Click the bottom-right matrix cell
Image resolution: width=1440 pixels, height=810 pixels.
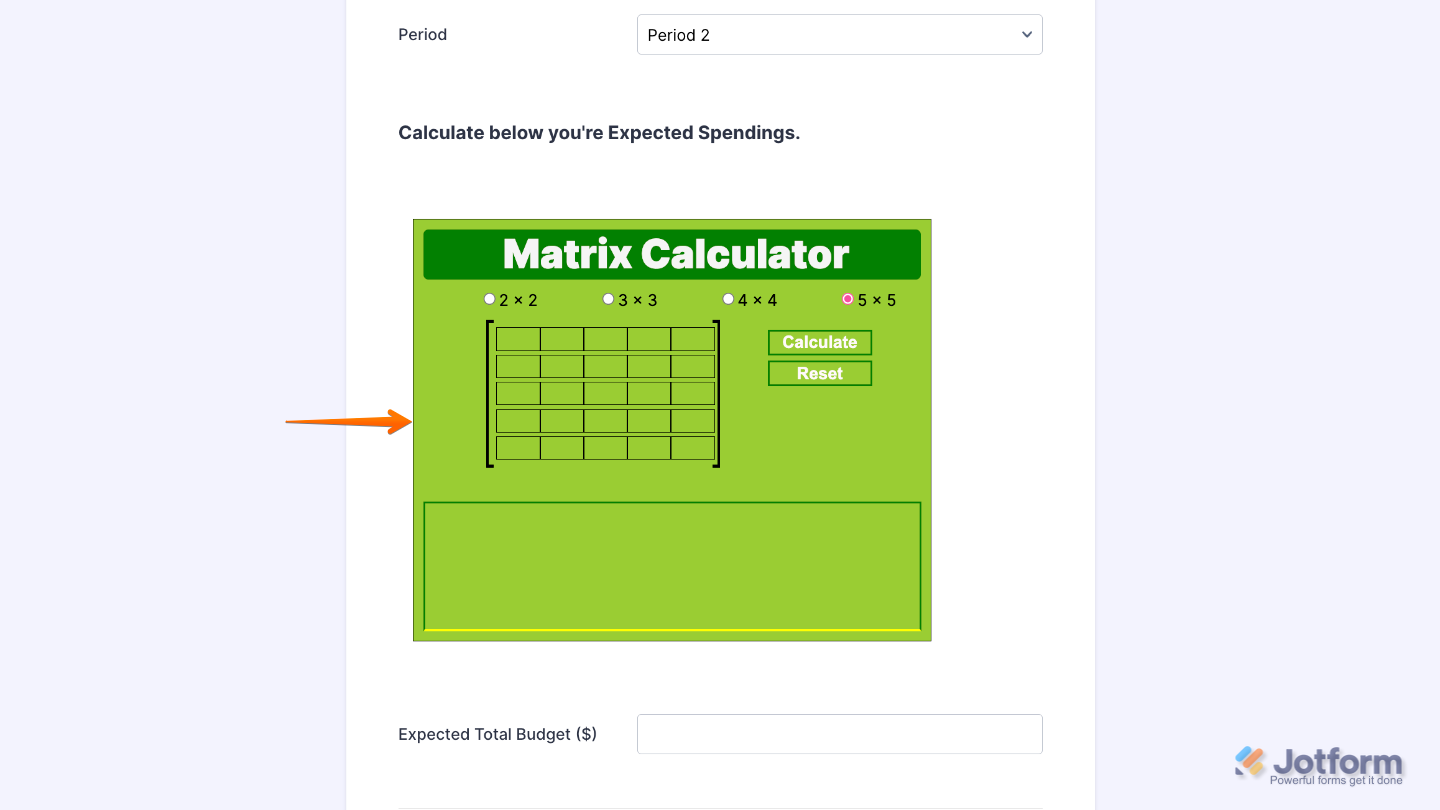(692, 447)
